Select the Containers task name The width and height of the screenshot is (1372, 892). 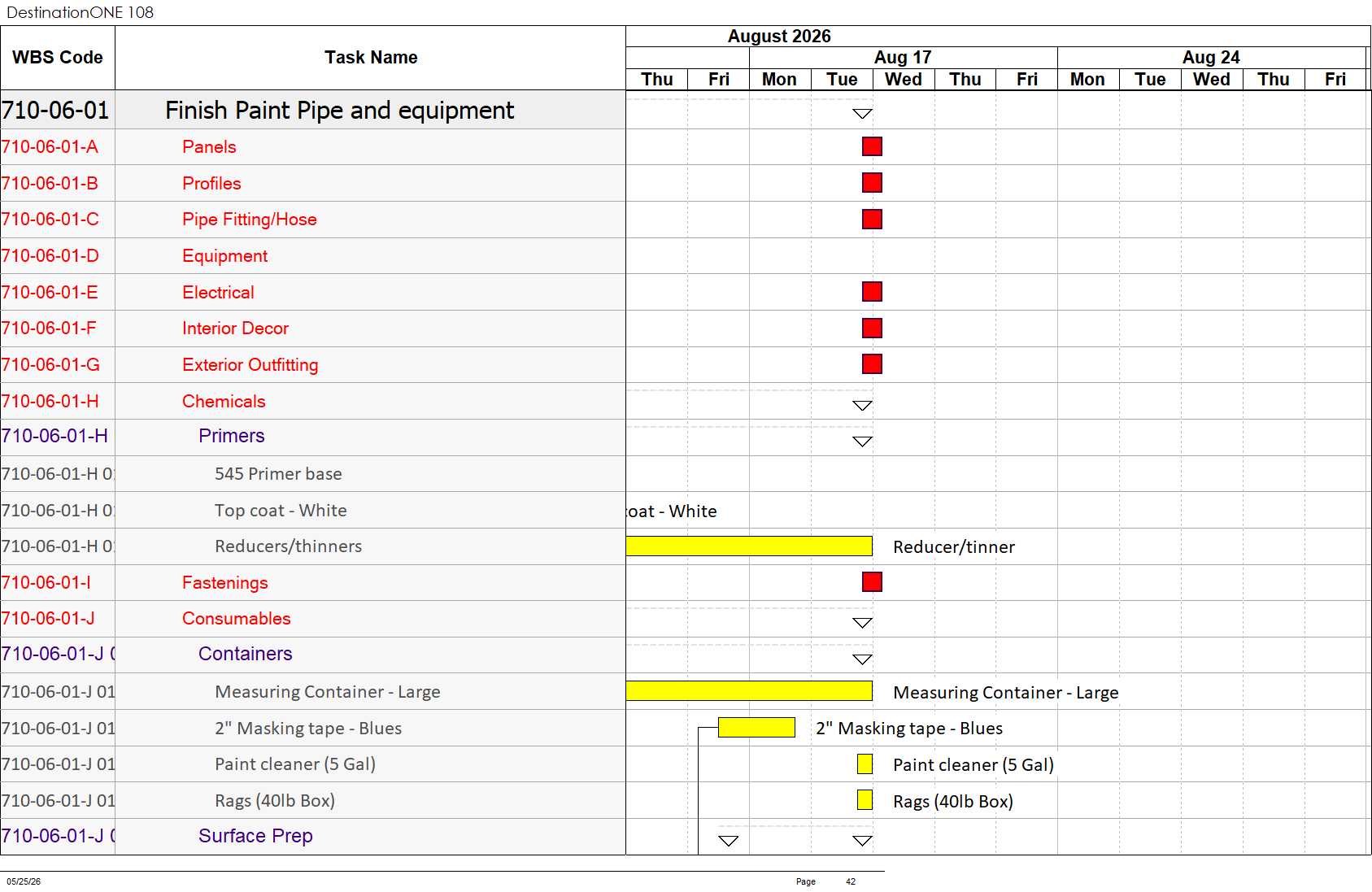tap(246, 654)
